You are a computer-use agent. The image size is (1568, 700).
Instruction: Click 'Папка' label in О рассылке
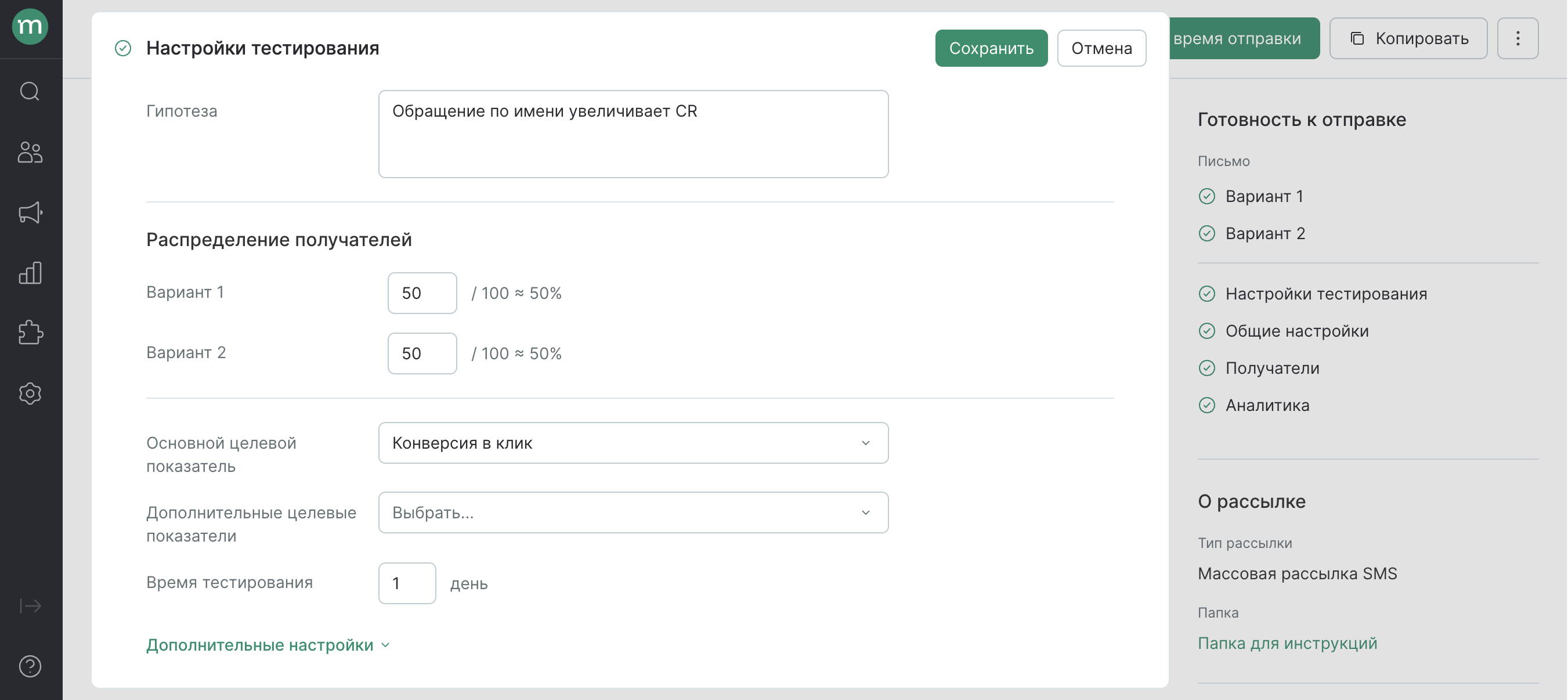(1218, 612)
